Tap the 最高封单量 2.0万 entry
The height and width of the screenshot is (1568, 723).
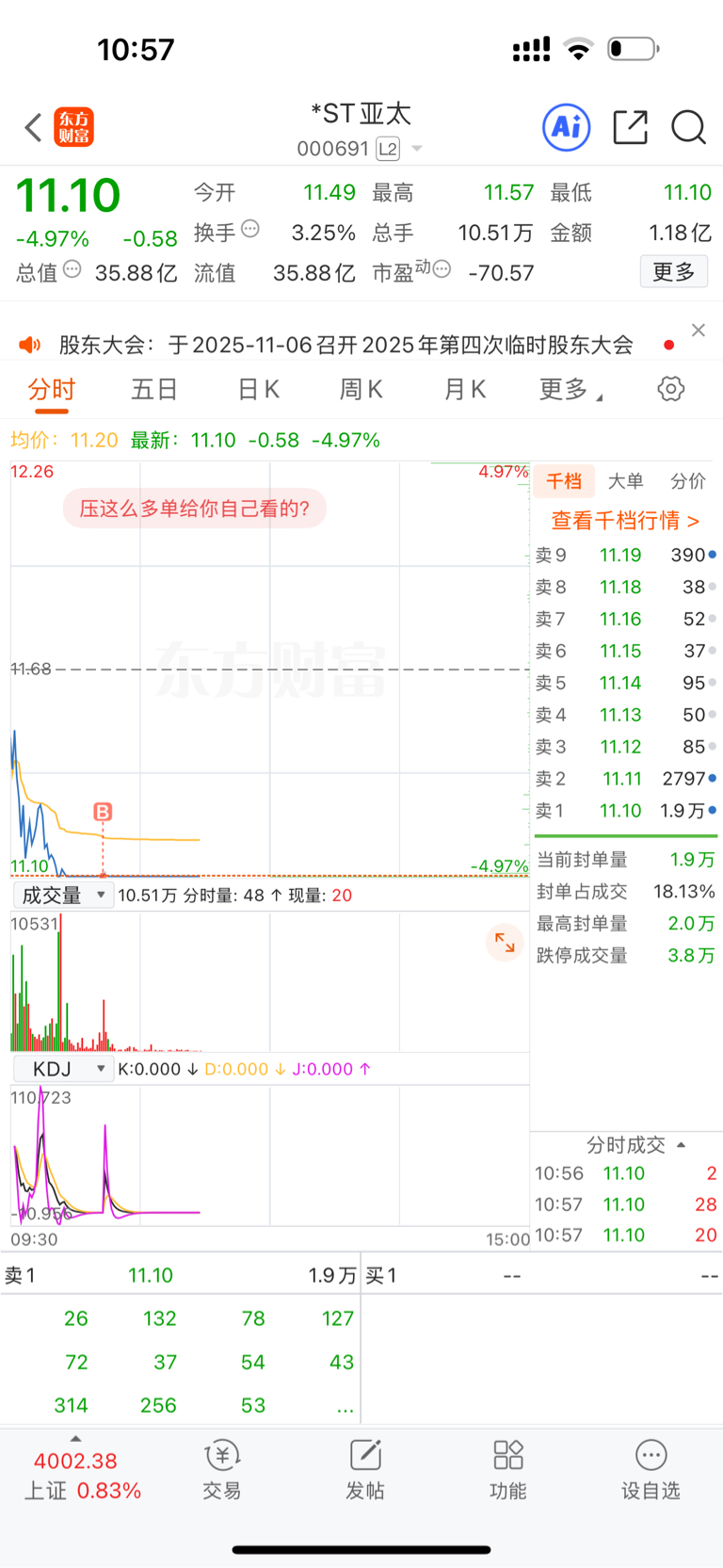(625, 924)
